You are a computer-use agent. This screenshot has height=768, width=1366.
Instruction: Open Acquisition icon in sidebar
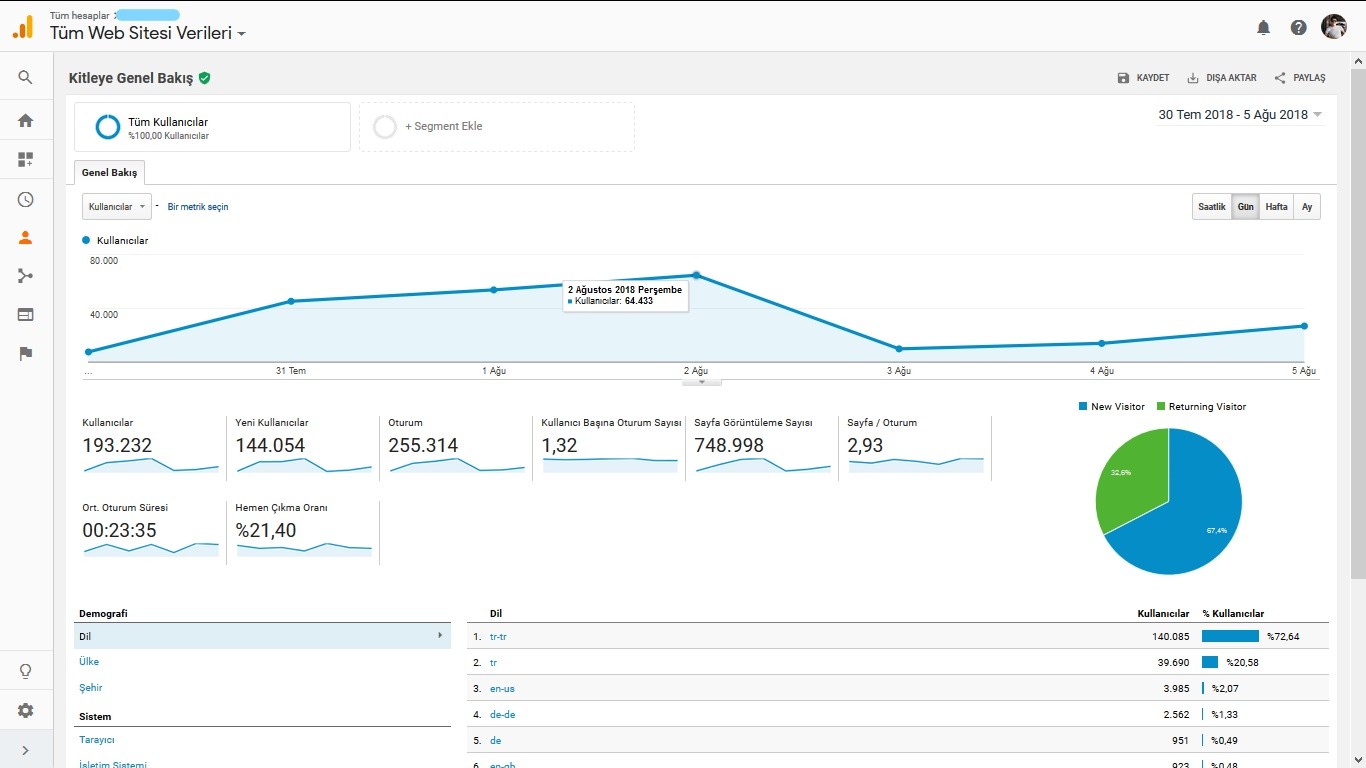tap(25, 276)
